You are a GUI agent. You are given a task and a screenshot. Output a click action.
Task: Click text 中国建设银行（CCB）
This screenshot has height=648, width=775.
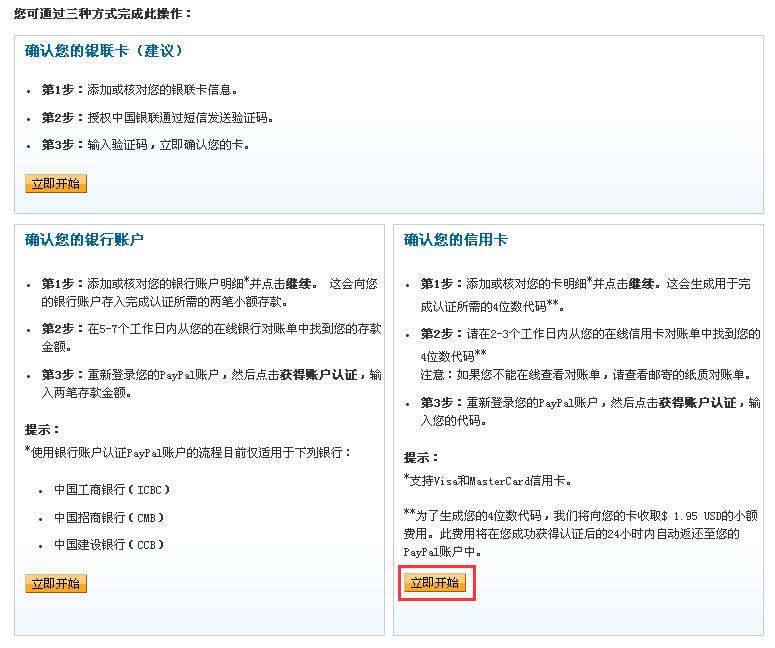point(109,545)
